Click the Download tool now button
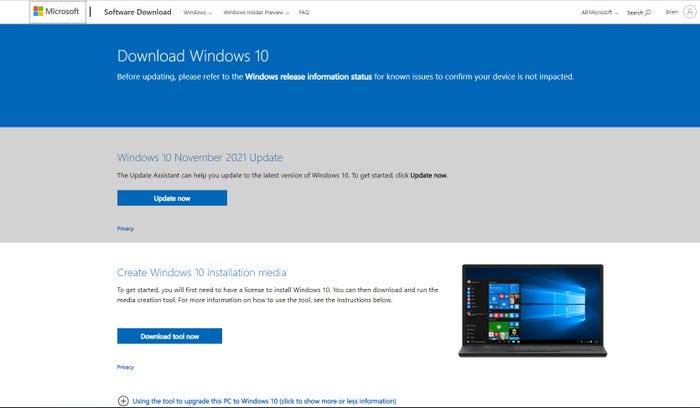 170,336
